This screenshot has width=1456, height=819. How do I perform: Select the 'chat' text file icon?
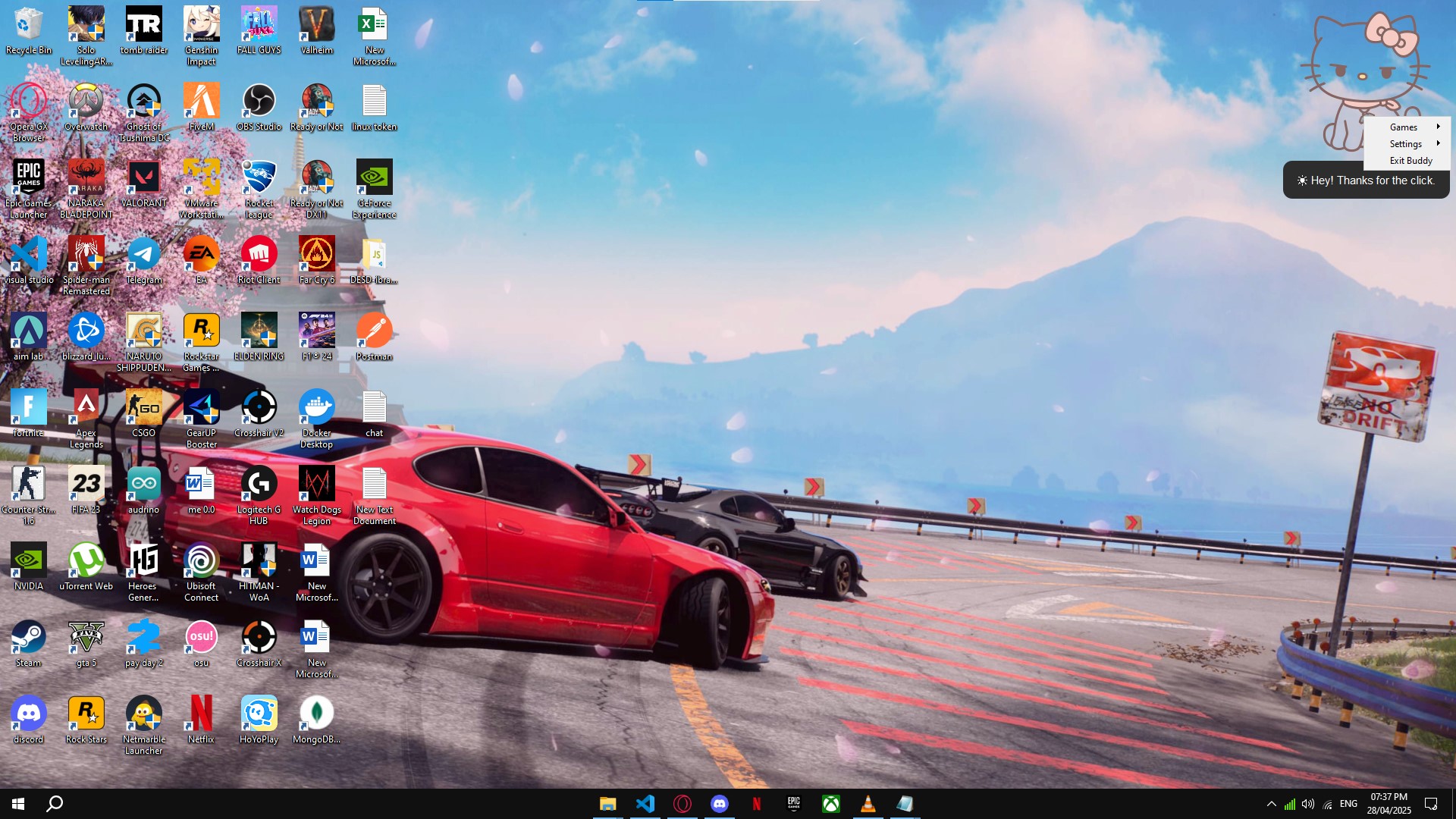tap(374, 414)
